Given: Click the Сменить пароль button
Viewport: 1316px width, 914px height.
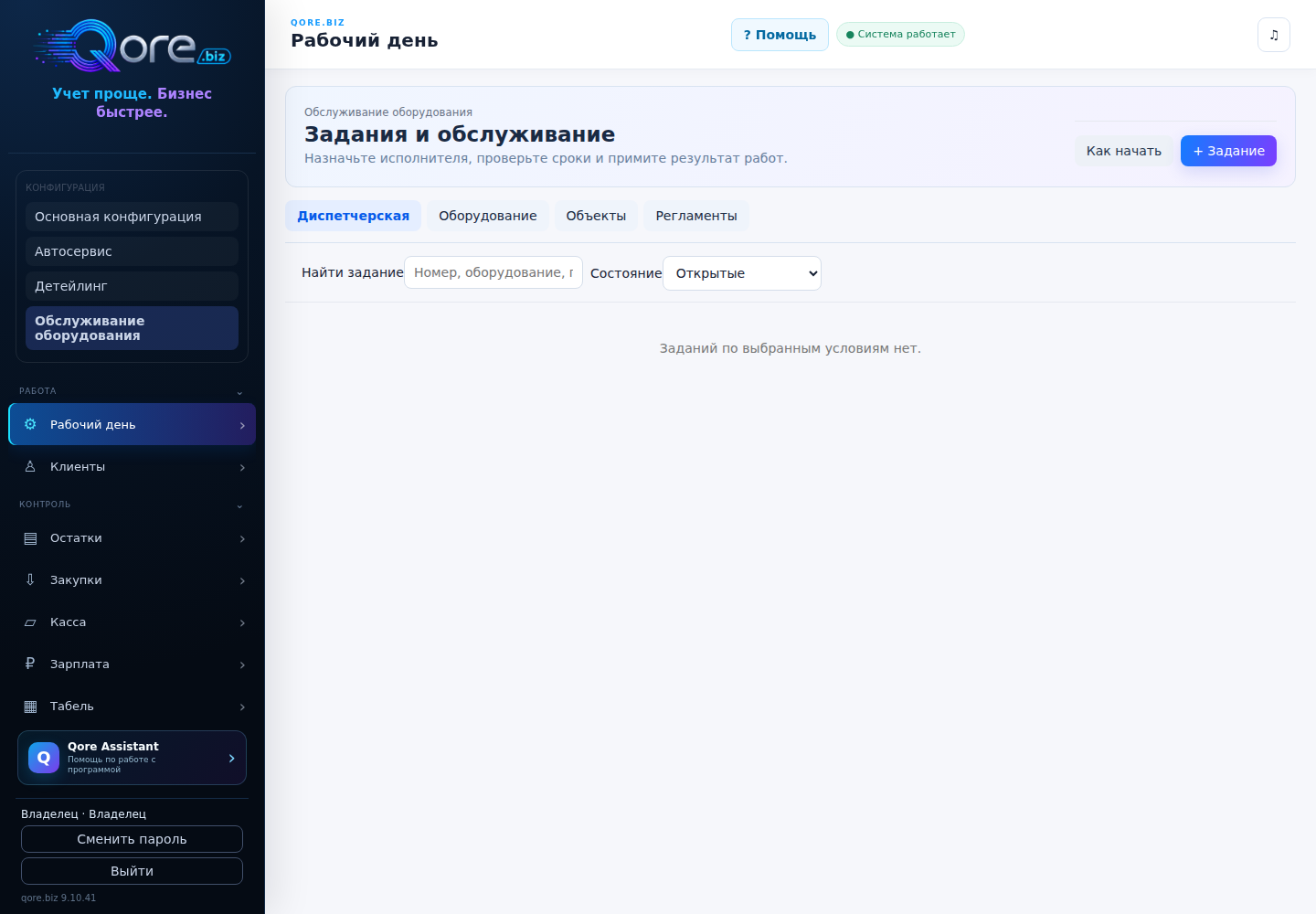Looking at the screenshot, I should [x=132, y=839].
